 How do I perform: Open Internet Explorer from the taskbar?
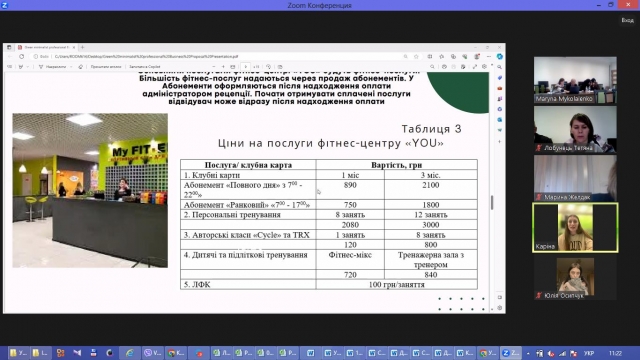pos(129,353)
